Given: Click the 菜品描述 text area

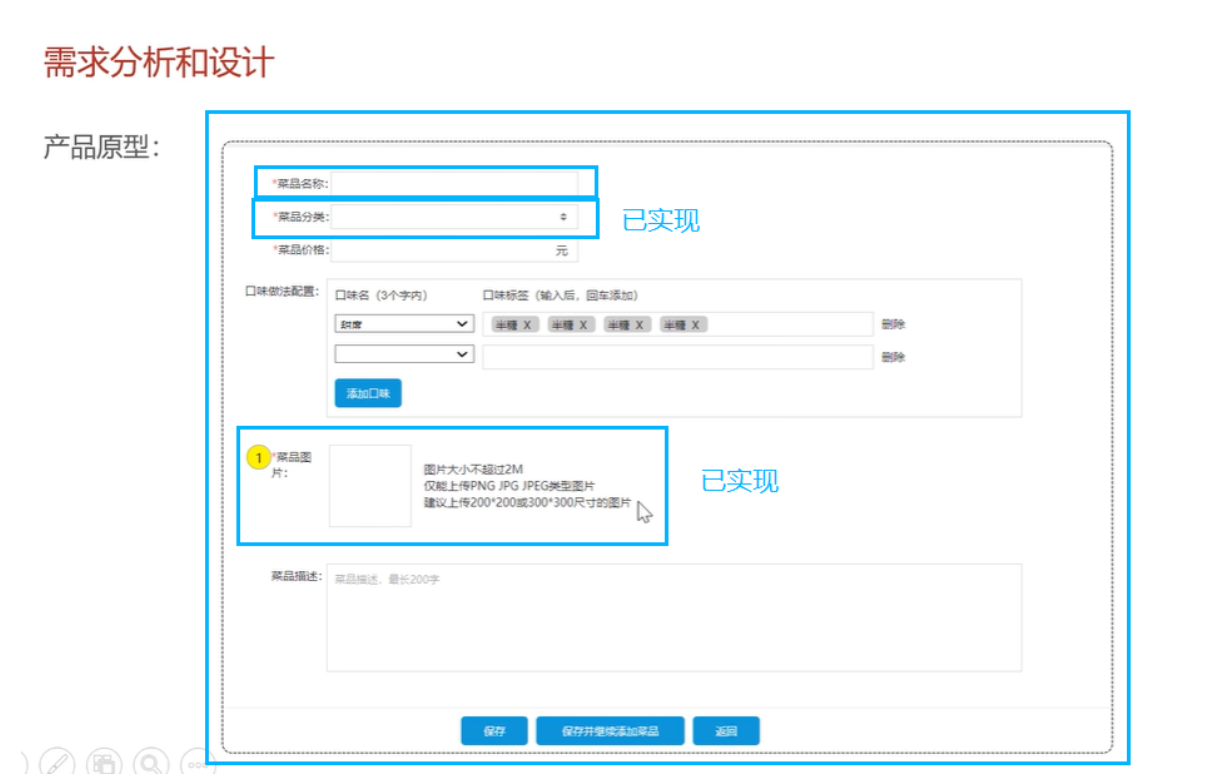Looking at the screenshot, I should (674, 617).
